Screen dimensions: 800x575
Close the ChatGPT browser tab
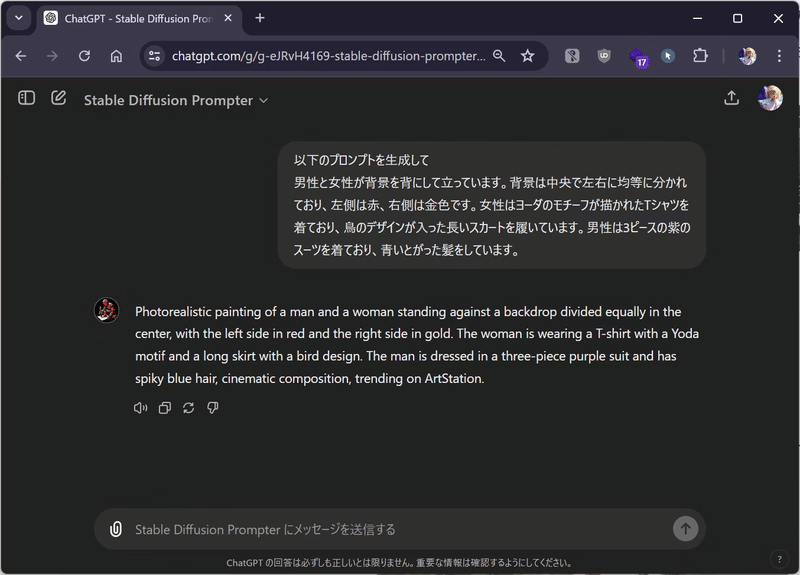pyautogui.click(x=228, y=18)
